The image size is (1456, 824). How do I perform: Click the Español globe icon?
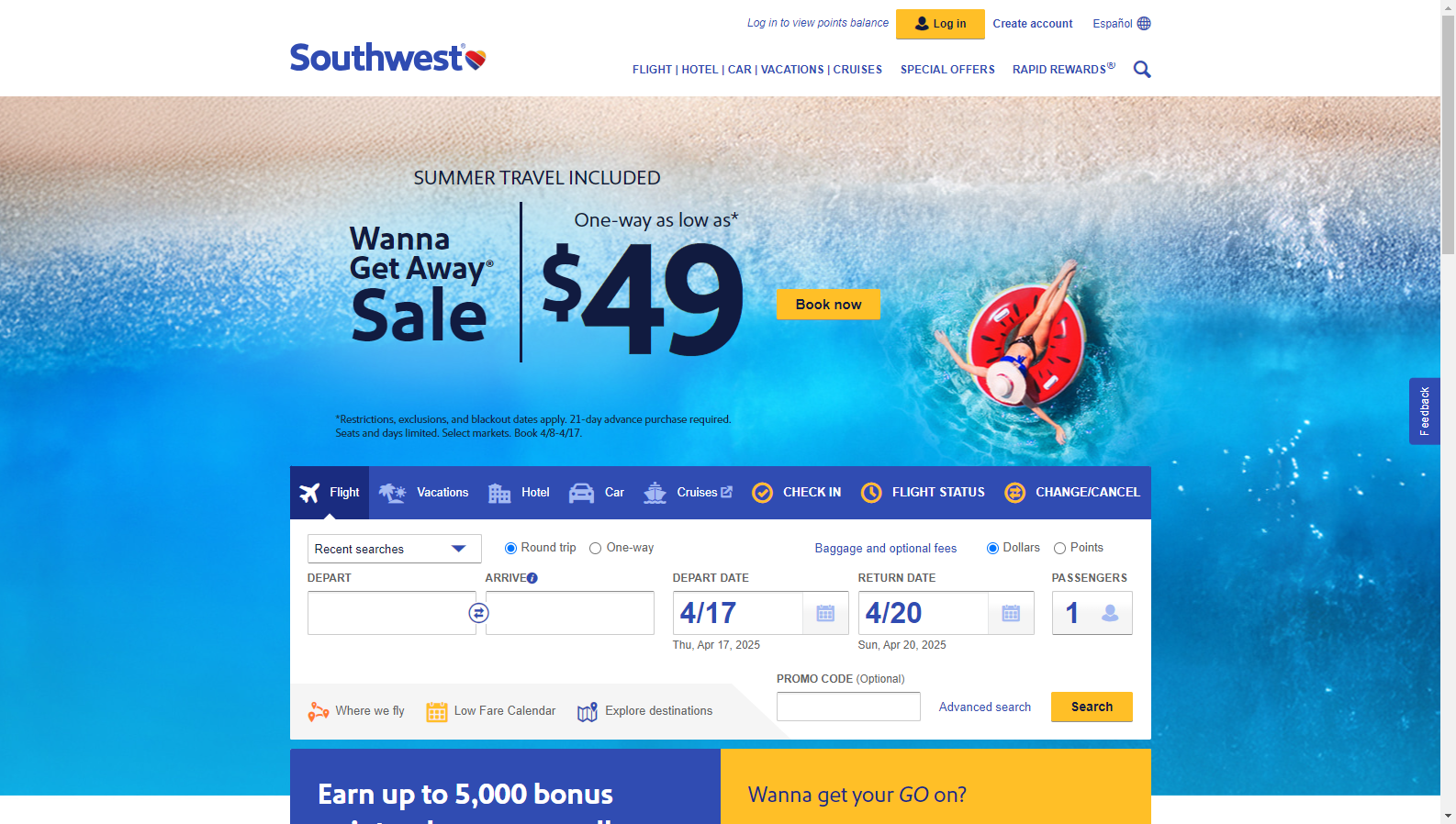tap(1144, 24)
